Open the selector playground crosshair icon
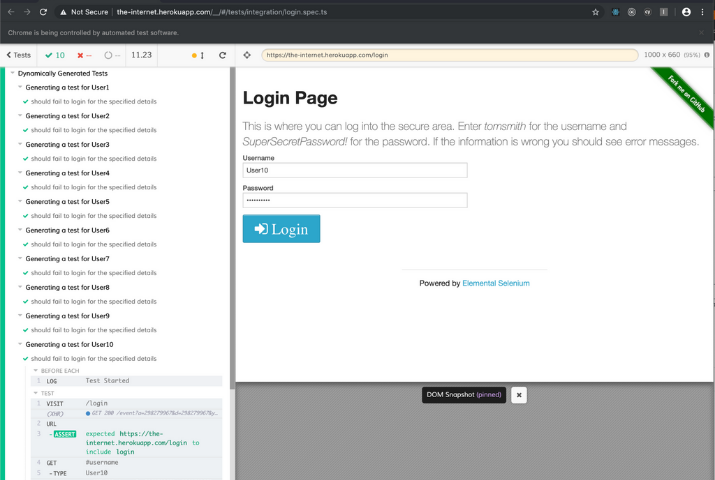Image resolution: width=715 pixels, height=480 pixels. coord(247,55)
